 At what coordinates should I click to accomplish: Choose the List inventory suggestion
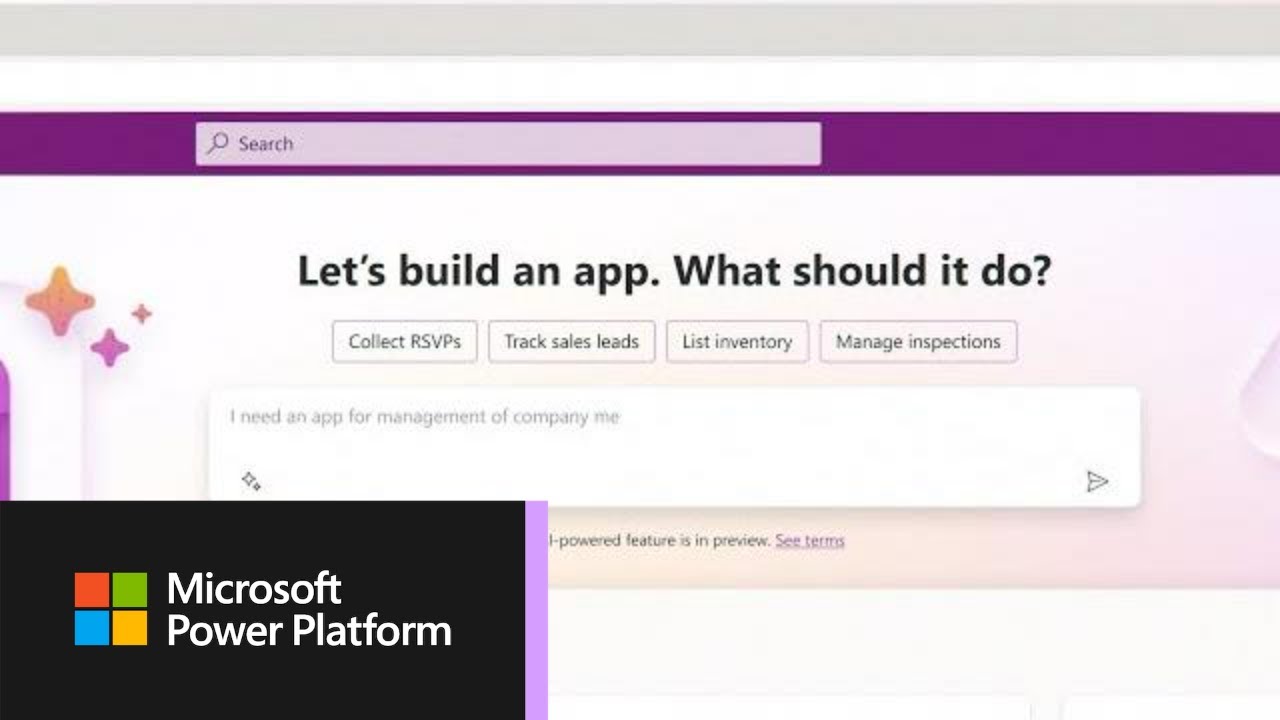tap(737, 341)
